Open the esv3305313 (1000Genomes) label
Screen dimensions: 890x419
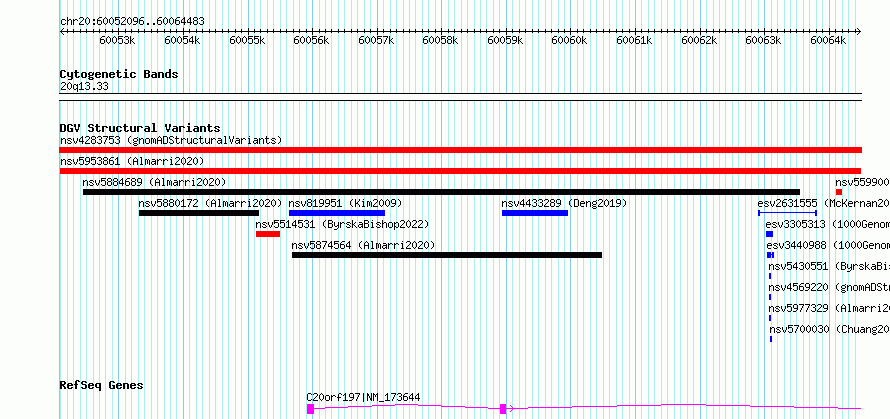pyautogui.click(x=828, y=224)
